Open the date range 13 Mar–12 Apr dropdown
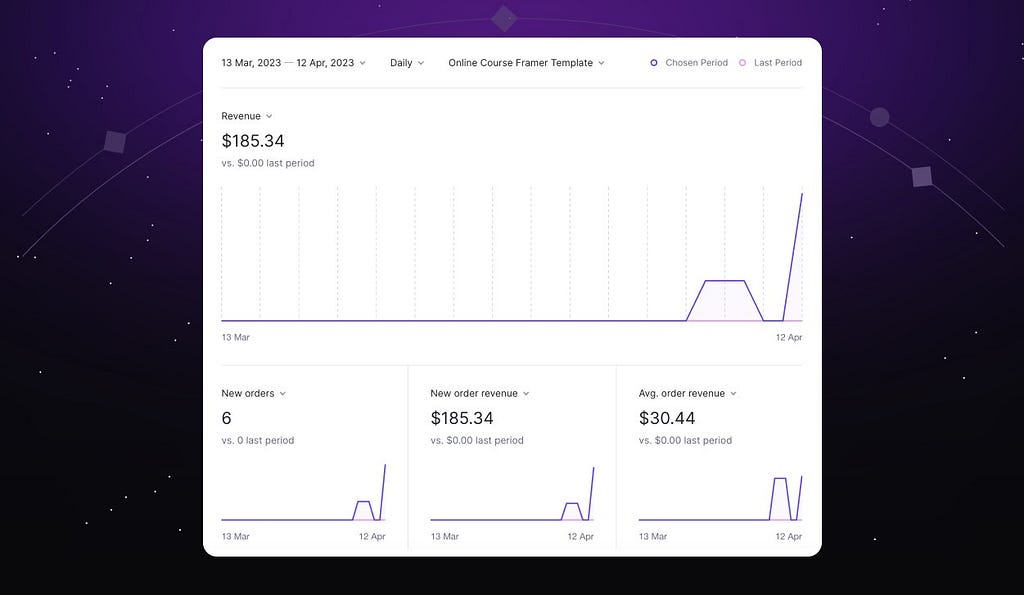This screenshot has height=595, width=1024. [293, 63]
